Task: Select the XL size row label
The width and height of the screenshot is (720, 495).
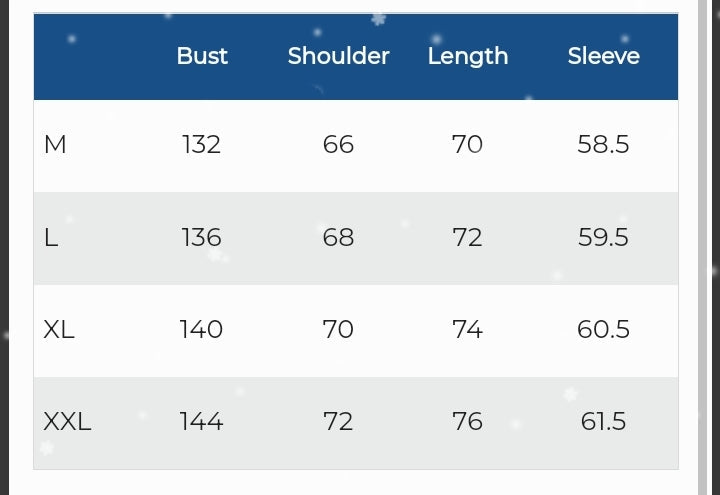Action: click(59, 330)
